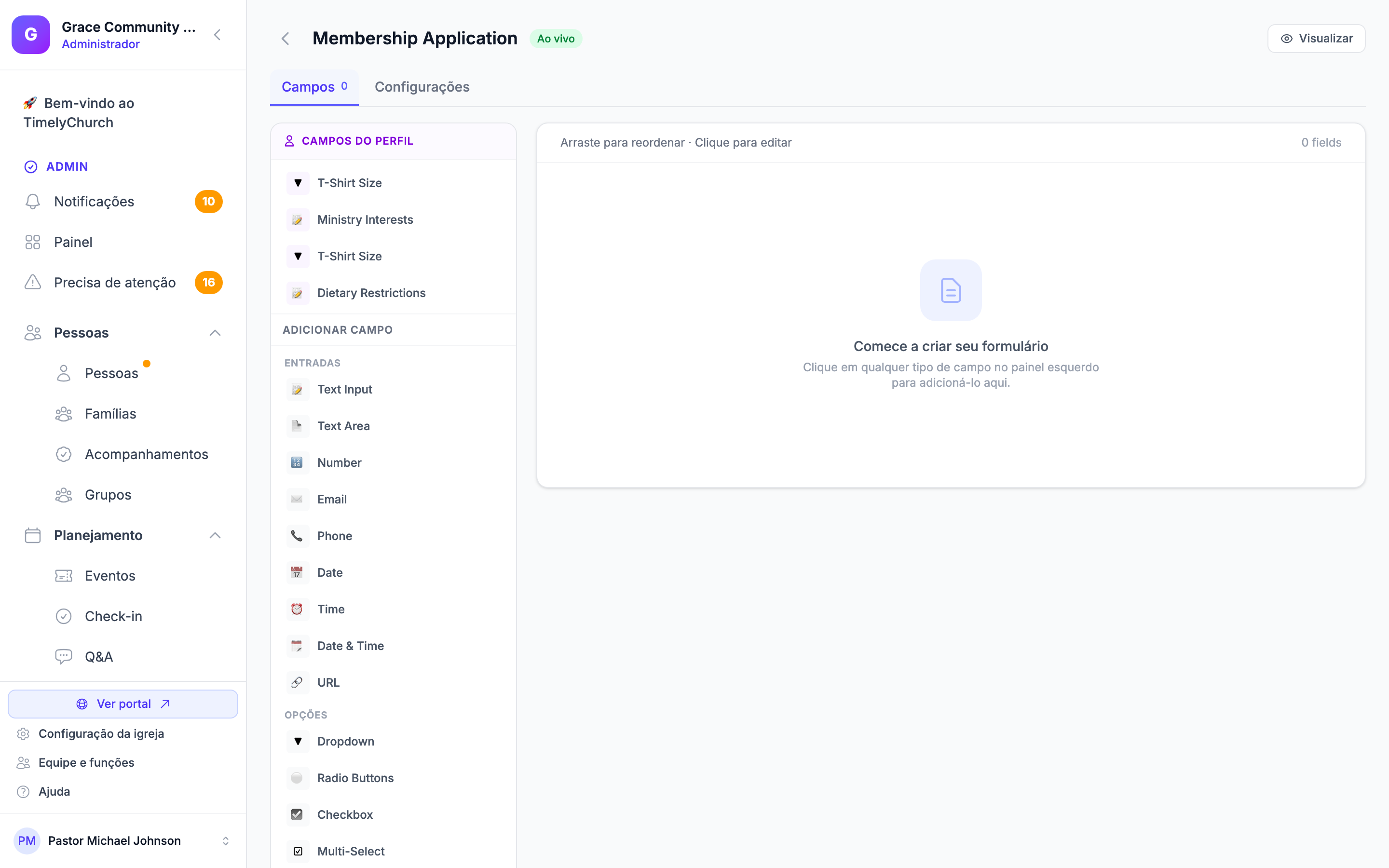Click the Configuração da igreja gear icon

23,733
